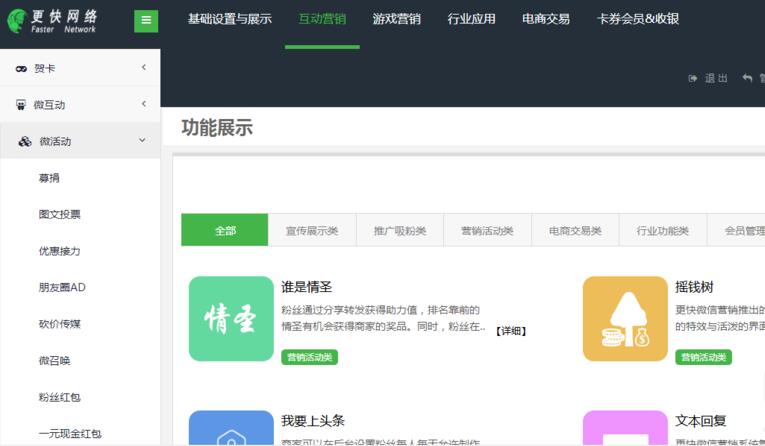The height and width of the screenshot is (446, 765).
Task: Click the pink 文本回复 icon
Action: pos(625,429)
